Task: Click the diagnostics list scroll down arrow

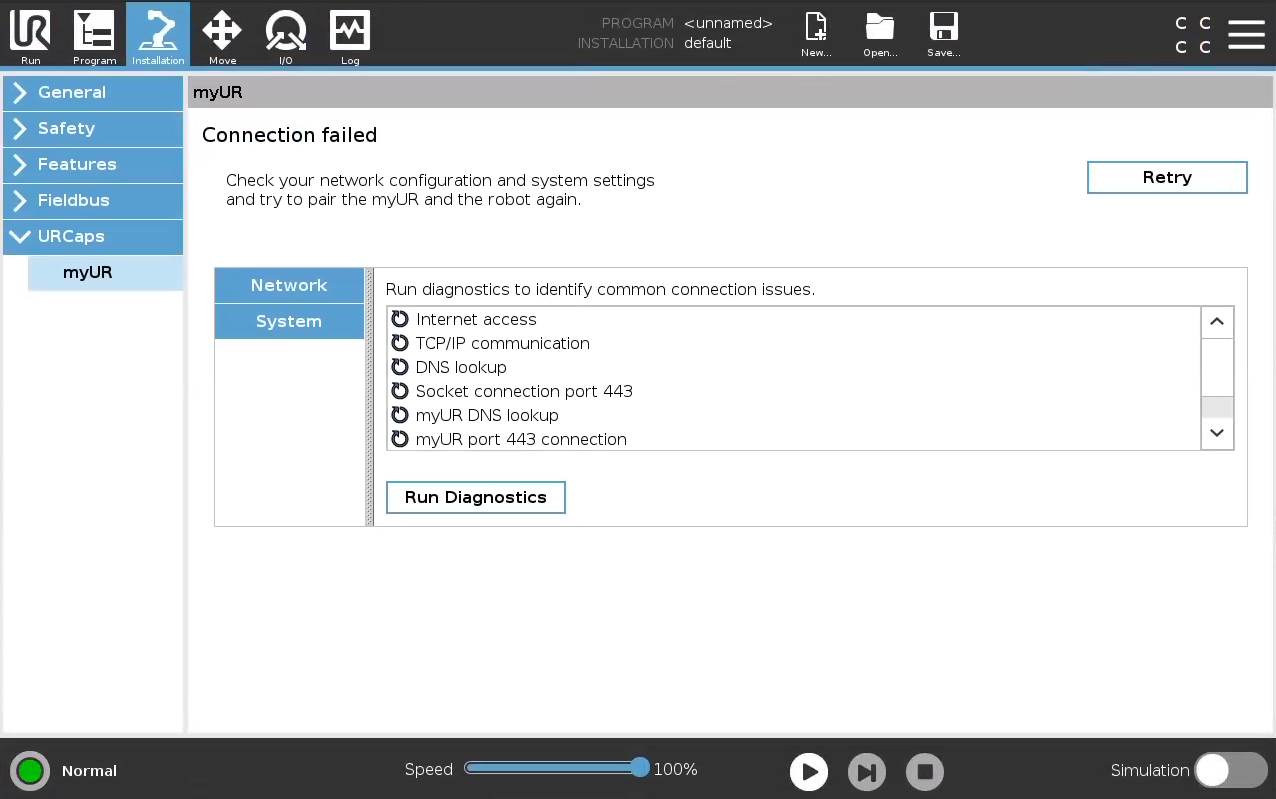Action: (x=1217, y=433)
